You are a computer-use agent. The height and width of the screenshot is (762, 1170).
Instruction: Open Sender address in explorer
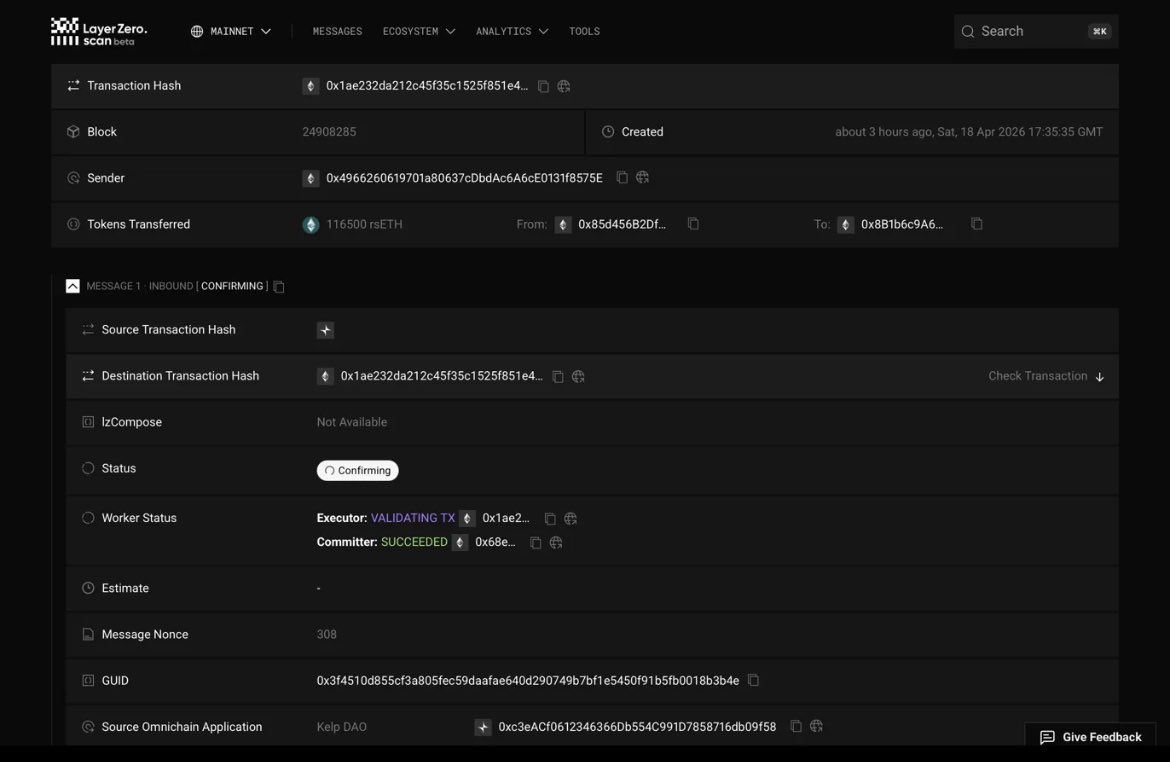tap(643, 178)
